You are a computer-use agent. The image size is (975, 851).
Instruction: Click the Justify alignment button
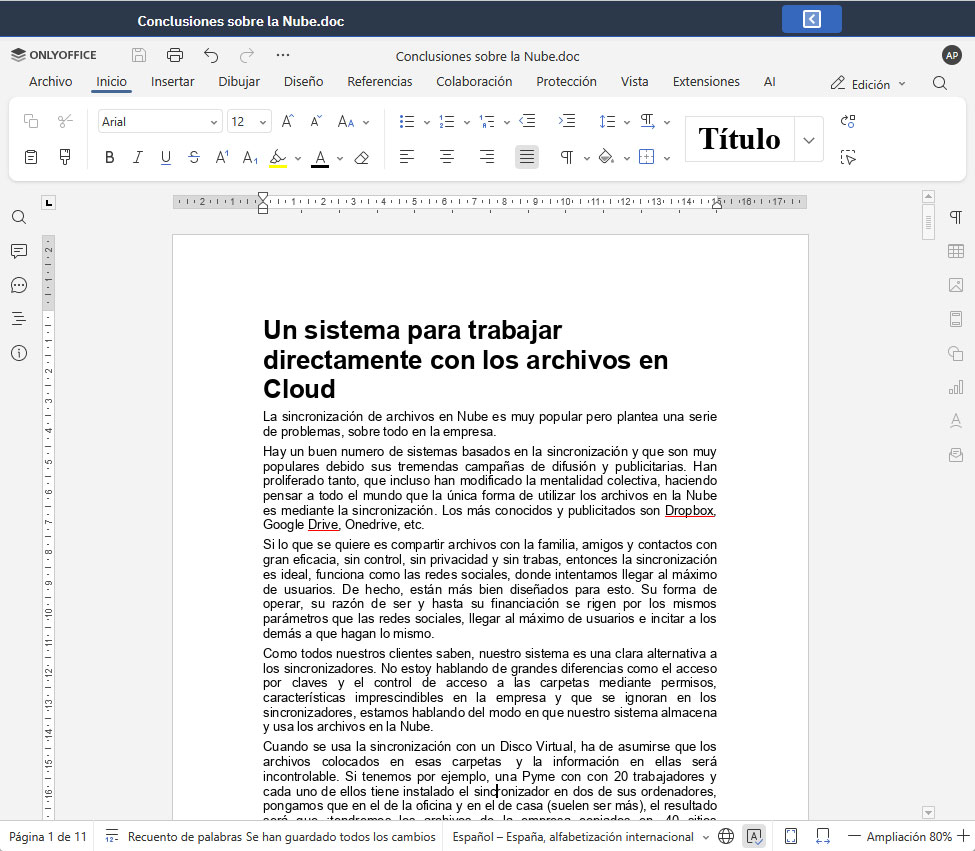click(527, 157)
